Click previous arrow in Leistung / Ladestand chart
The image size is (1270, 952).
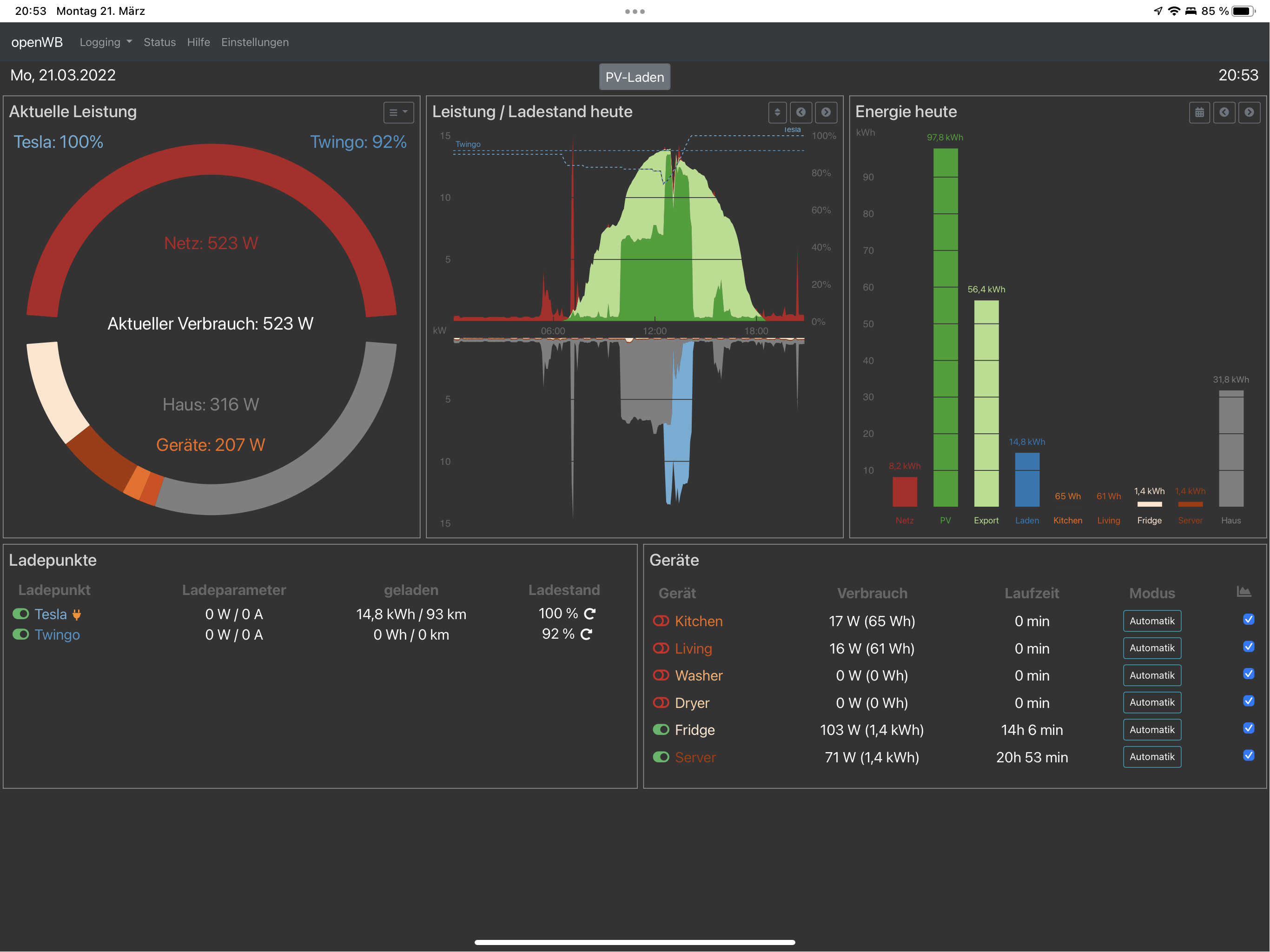[x=800, y=112]
